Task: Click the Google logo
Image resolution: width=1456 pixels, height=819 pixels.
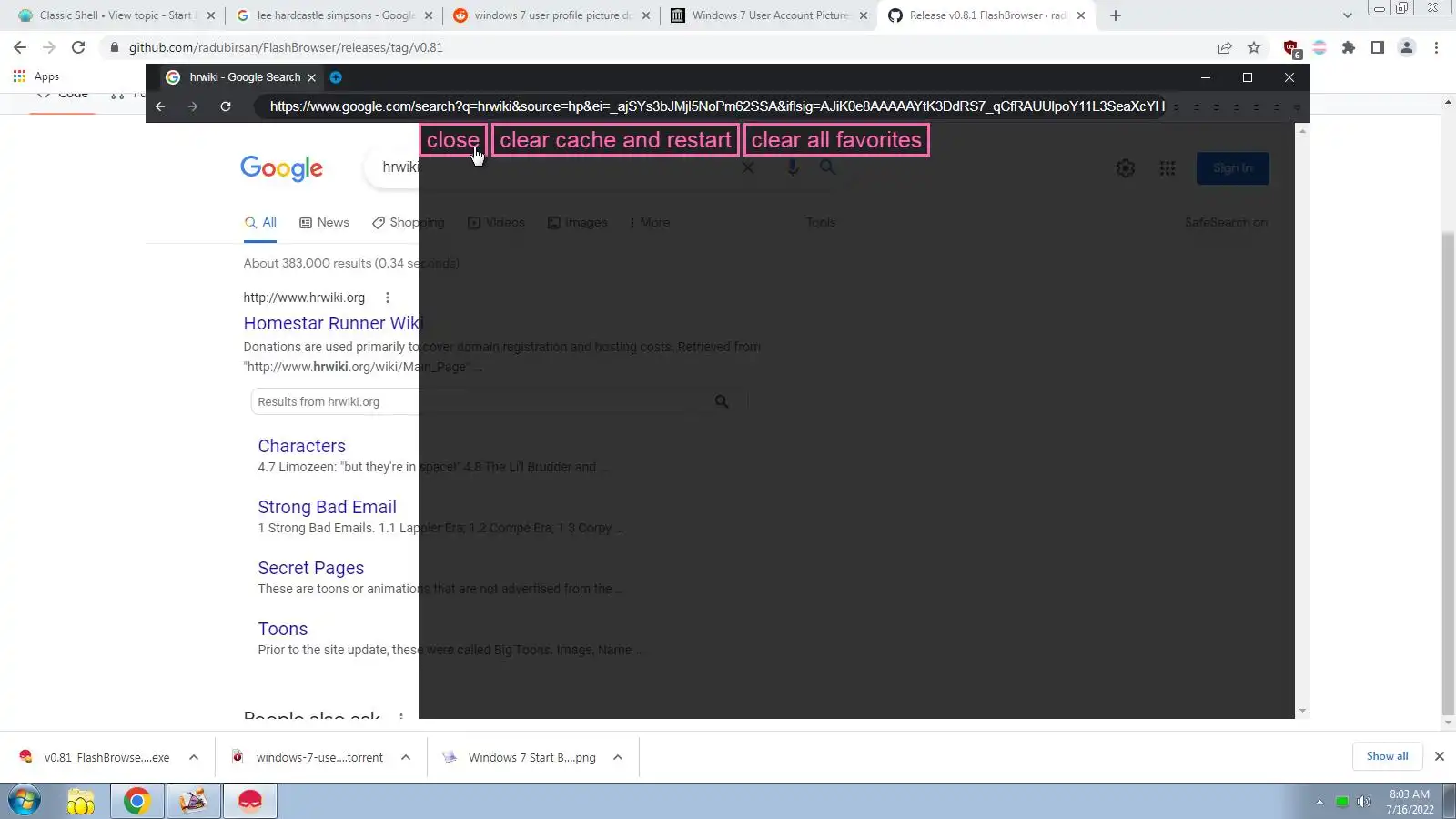Action: (x=281, y=168)
